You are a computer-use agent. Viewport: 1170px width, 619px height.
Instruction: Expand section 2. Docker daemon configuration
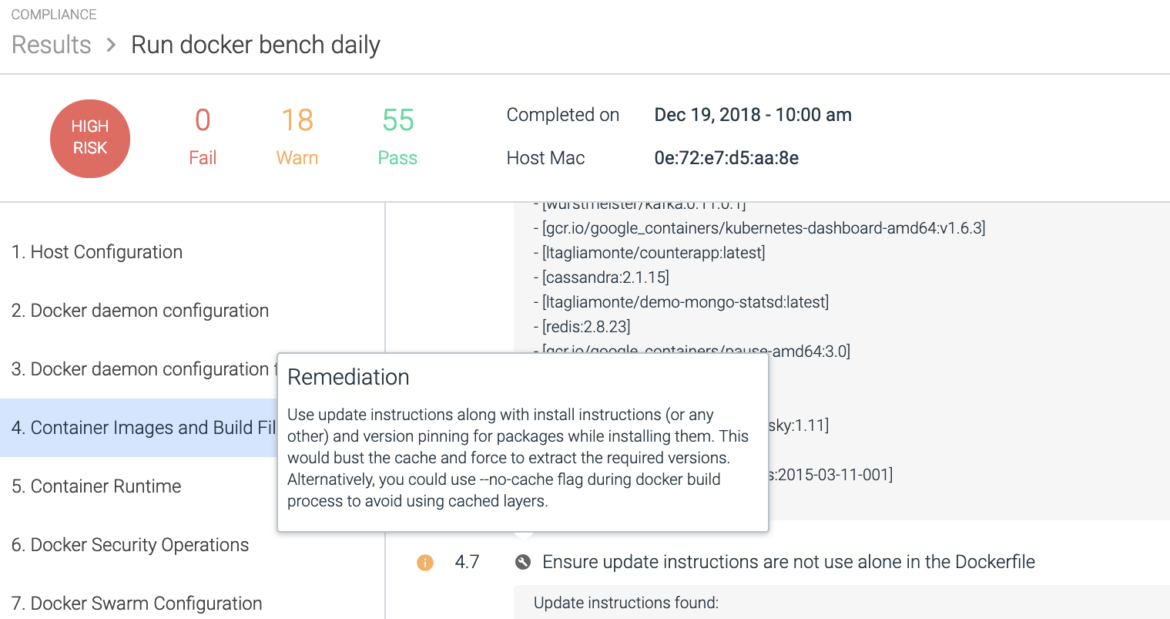tap(140, 310)
